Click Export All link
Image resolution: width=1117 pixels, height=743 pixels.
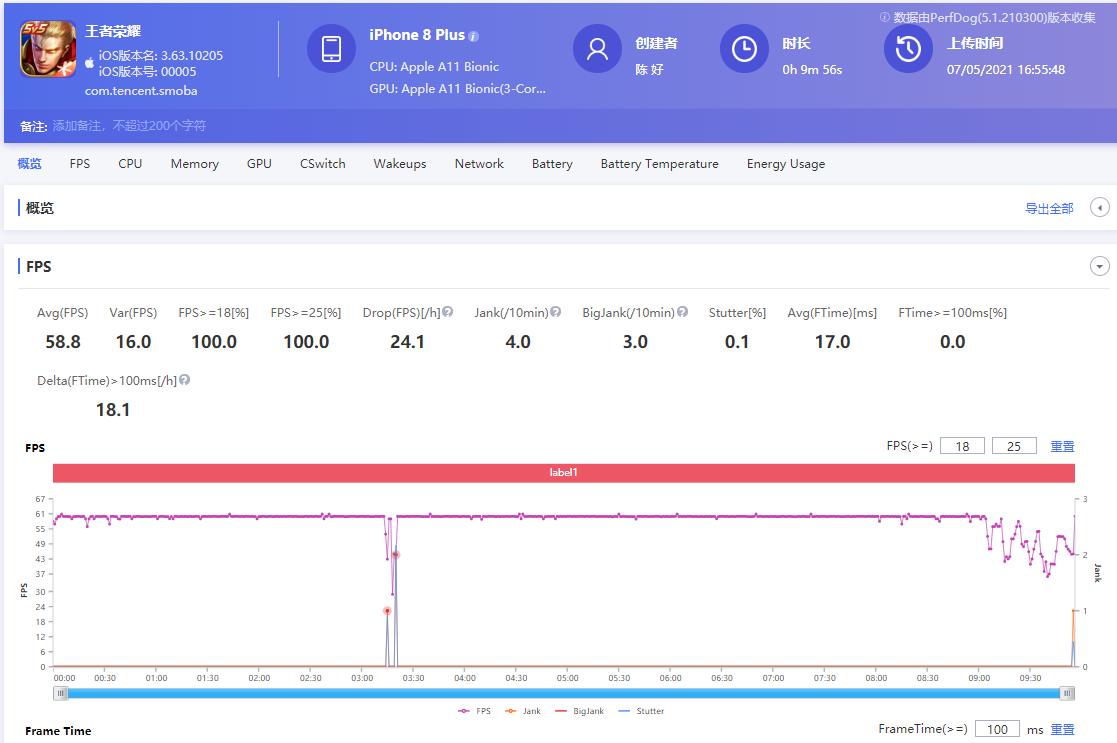point(1049,209)
